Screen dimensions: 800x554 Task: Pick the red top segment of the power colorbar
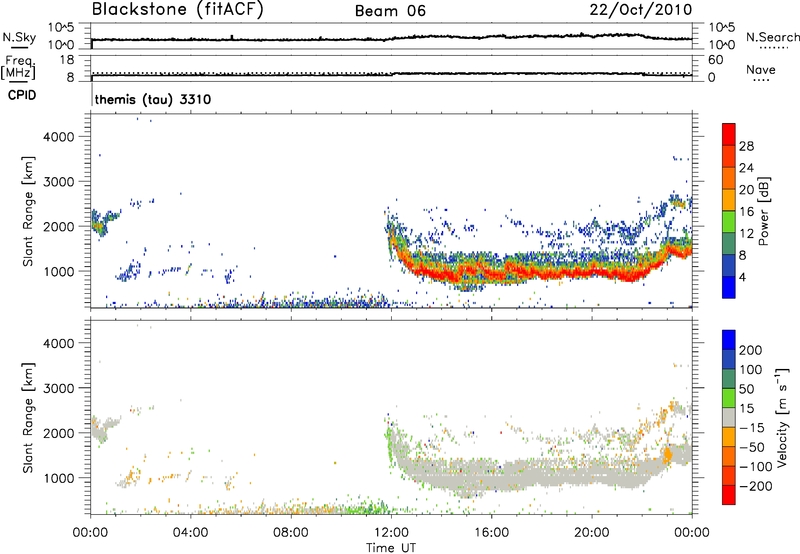pos(729,134)
